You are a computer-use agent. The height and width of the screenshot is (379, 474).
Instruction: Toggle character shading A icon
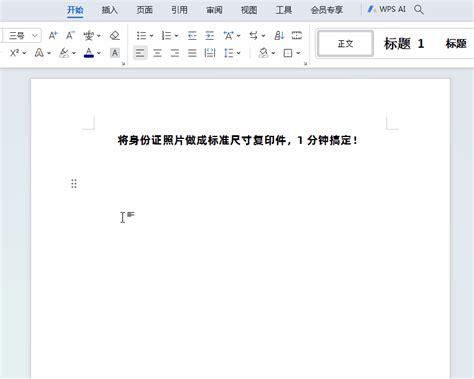tap(115, 53)
